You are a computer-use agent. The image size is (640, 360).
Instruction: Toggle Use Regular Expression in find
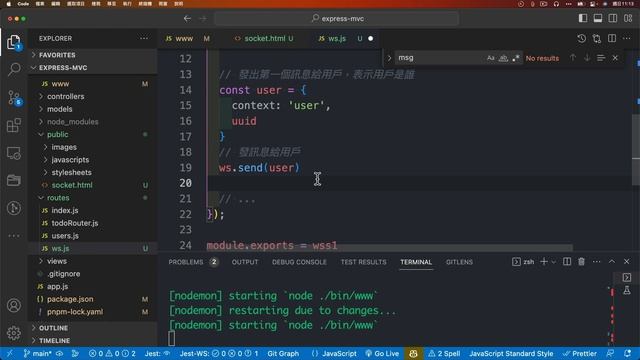[x=516, y=58]
